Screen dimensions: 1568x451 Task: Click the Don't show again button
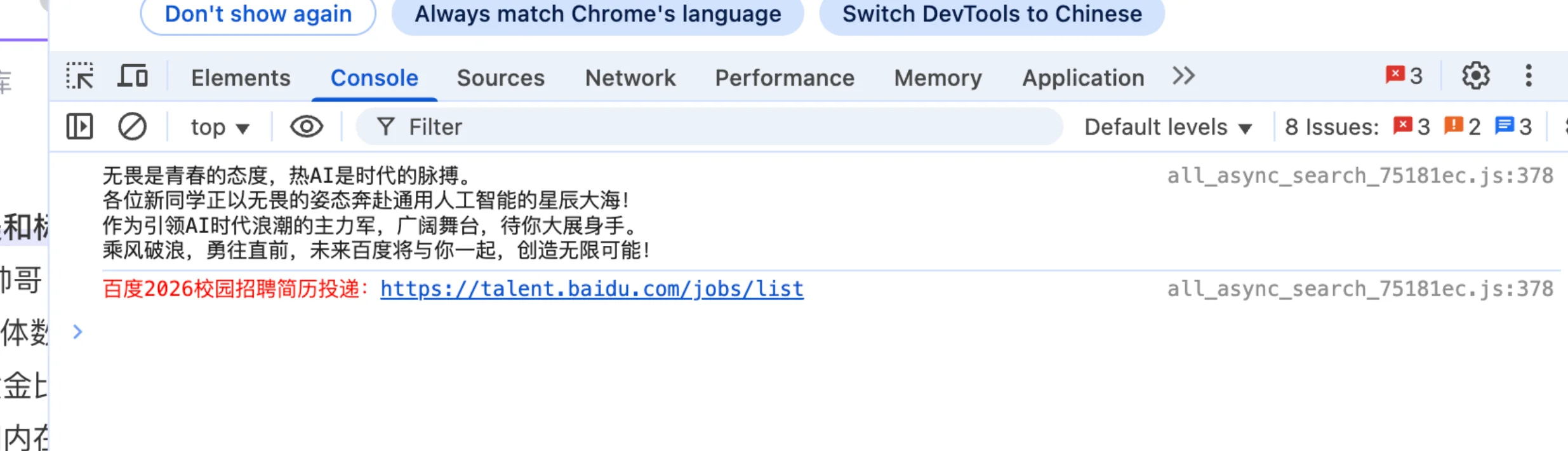258,14
